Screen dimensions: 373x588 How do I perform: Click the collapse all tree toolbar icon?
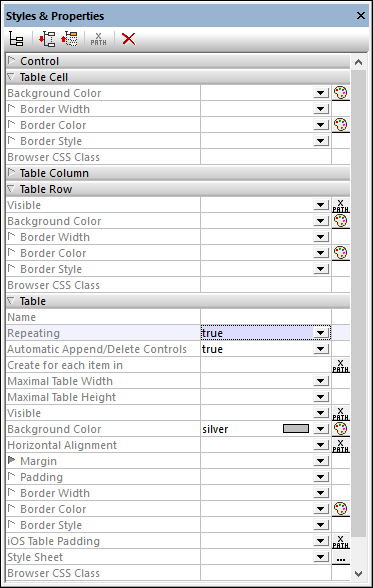(69, 39)
